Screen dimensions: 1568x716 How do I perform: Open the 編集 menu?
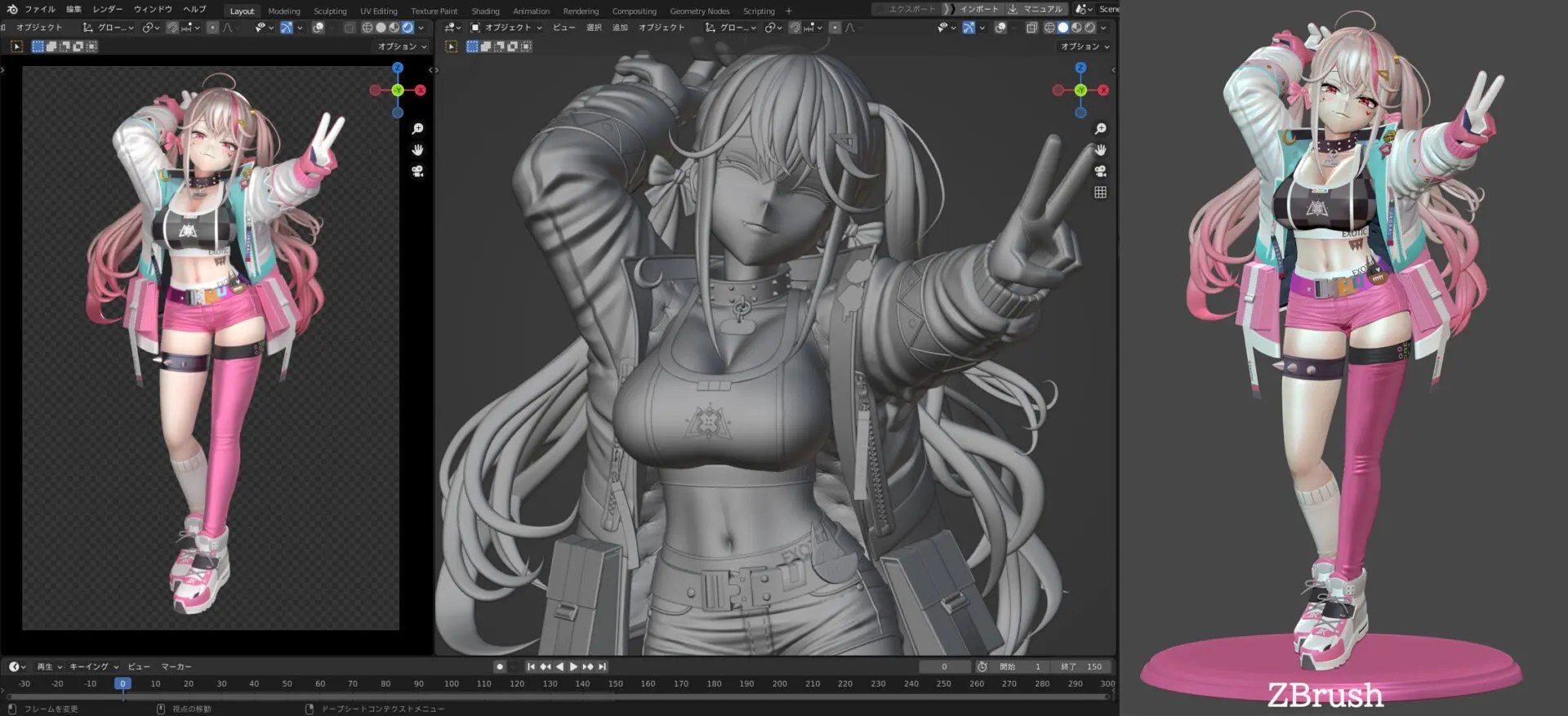click(73, 9)
